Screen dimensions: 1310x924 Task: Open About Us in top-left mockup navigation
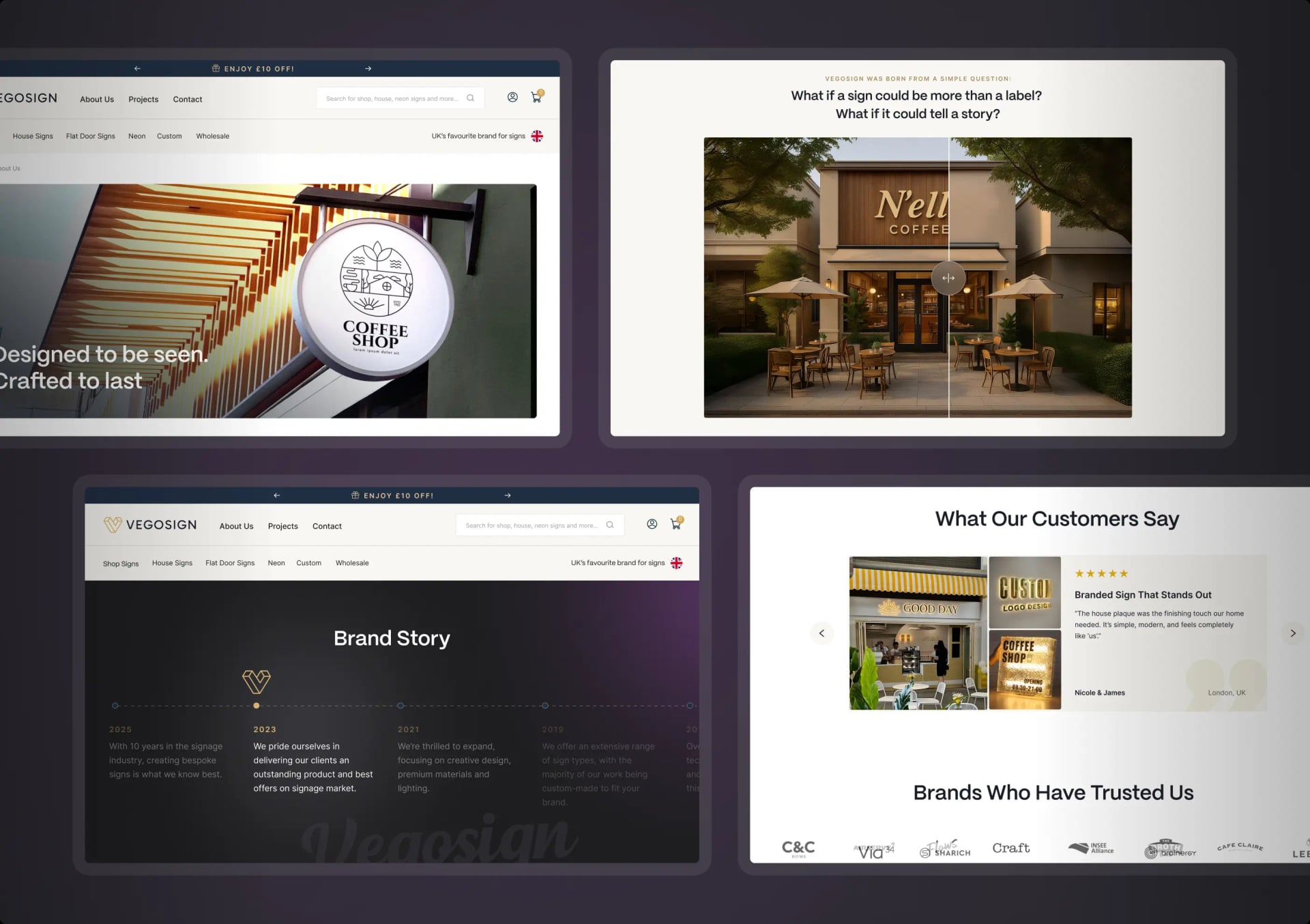pos(97,99)
